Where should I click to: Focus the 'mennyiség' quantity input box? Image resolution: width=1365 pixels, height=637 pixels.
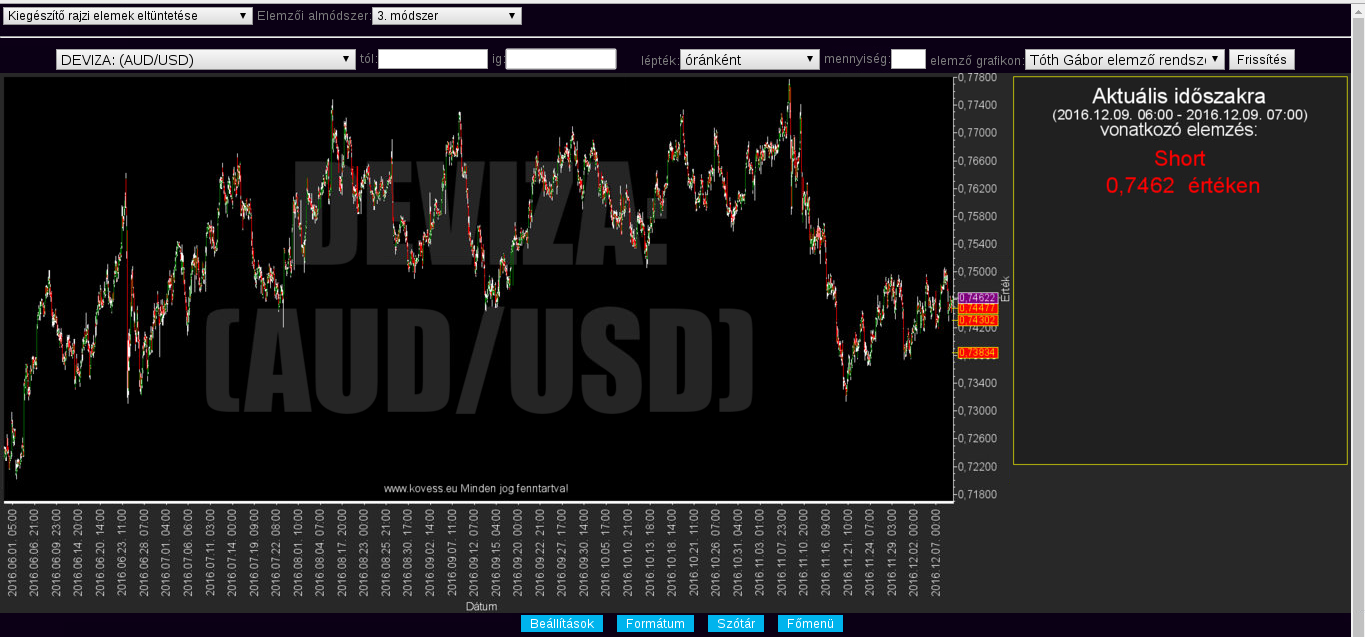click(x=908, y=59)
